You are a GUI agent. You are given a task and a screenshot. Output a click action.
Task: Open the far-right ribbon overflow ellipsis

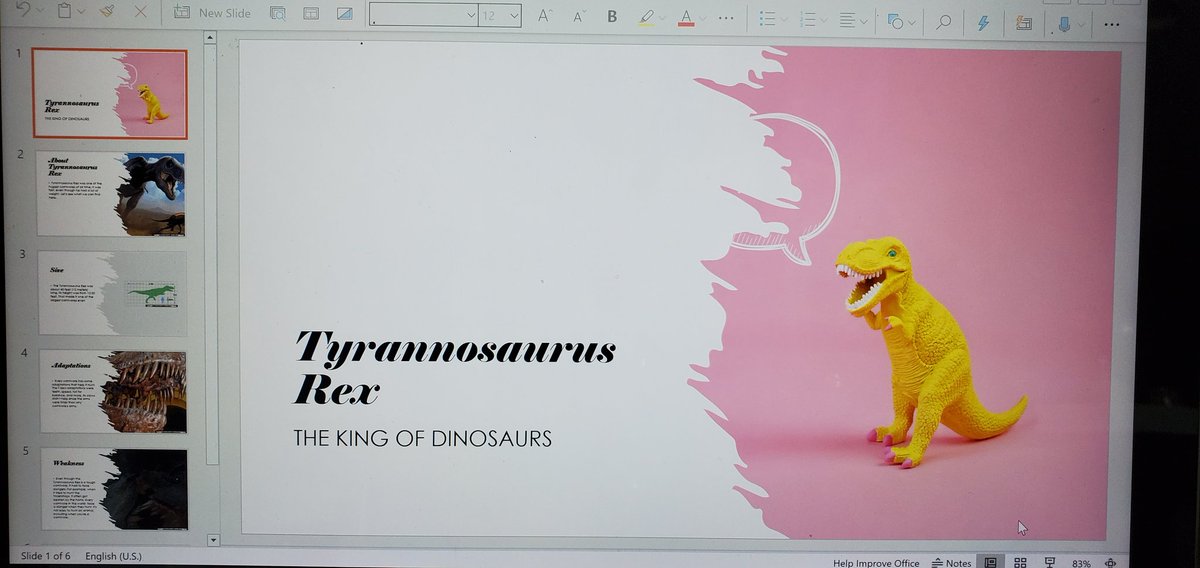tap(1111, 23)
